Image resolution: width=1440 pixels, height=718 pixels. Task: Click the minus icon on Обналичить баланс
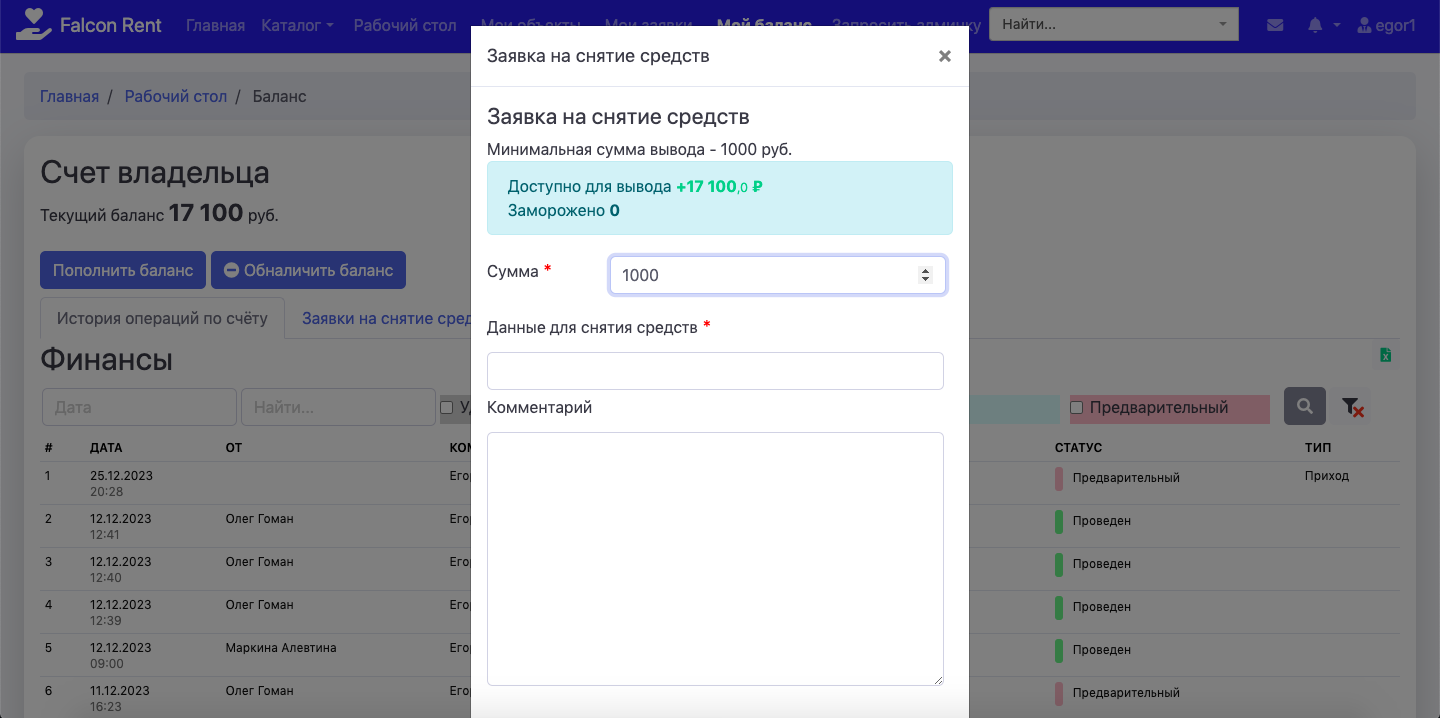231,270
